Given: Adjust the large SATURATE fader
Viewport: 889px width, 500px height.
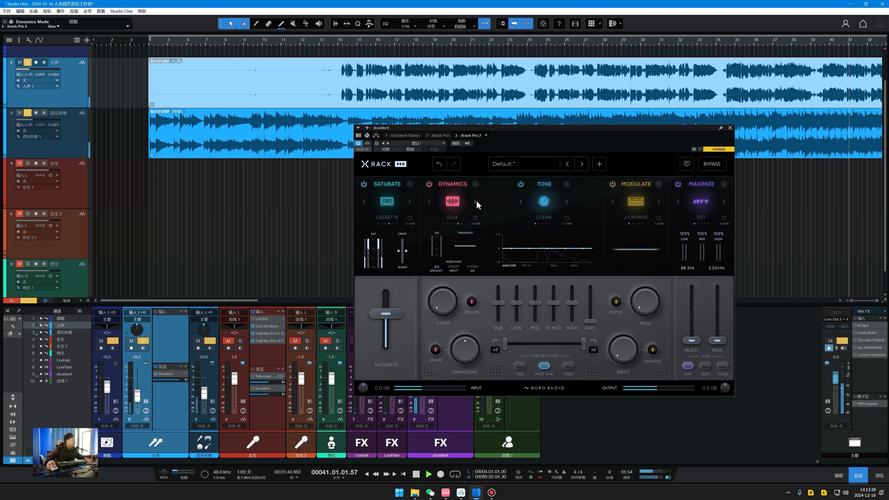Looking at the screenshot, I should pyautogui.click(x=385, y=315).
